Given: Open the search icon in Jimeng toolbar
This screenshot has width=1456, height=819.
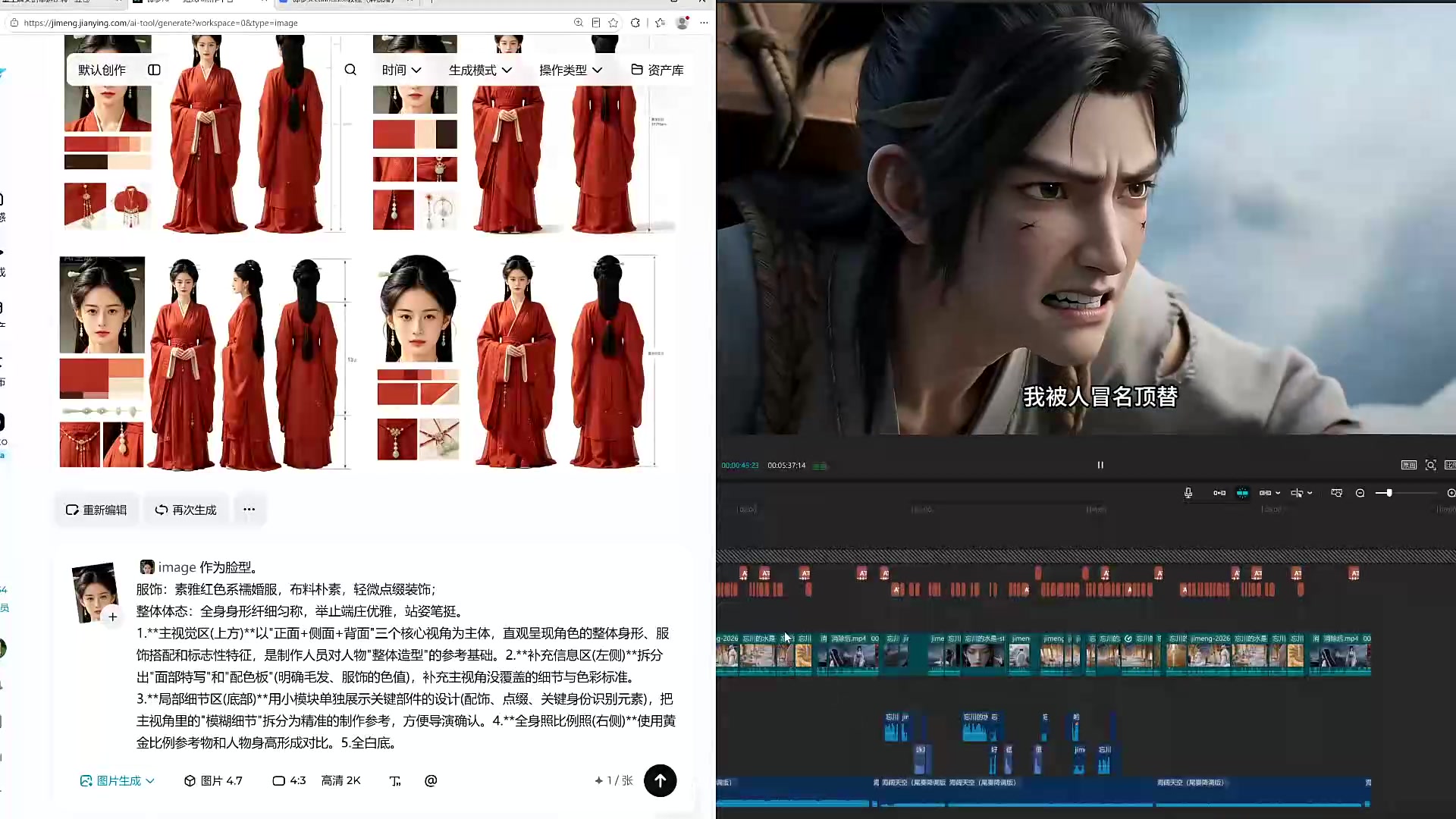Looking at the screenshot, I should (350, 70).
